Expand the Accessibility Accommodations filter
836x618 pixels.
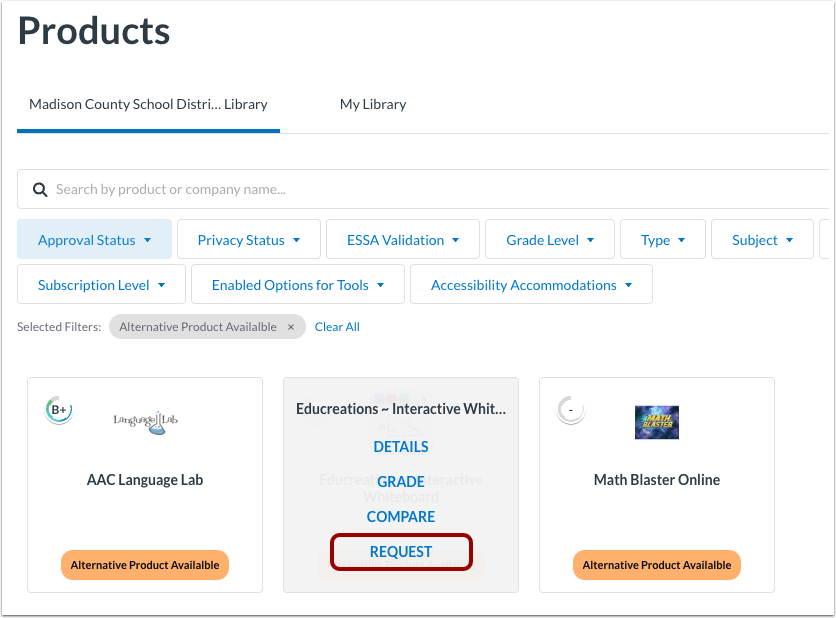(x=531, y=285)
